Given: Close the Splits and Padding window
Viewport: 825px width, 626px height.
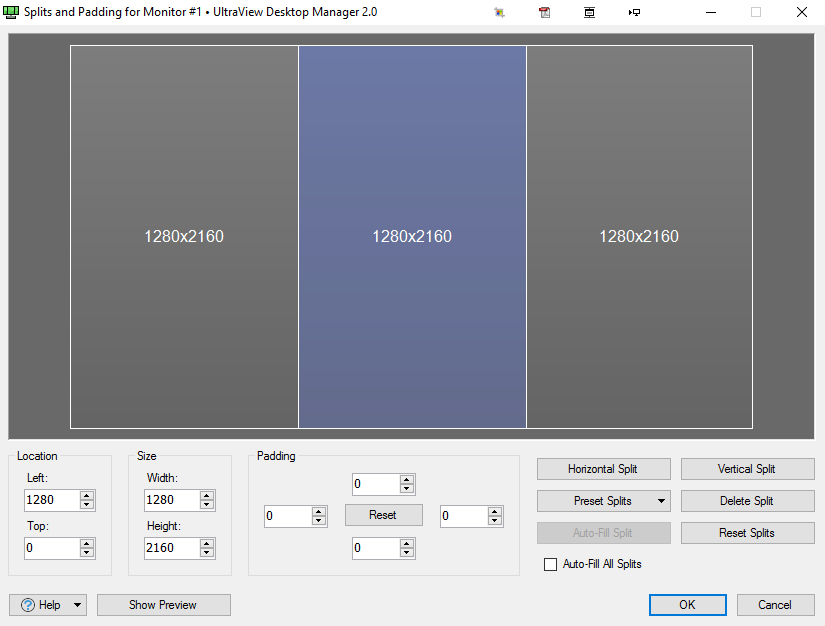Looking at the screenshot, I should 801,12.
